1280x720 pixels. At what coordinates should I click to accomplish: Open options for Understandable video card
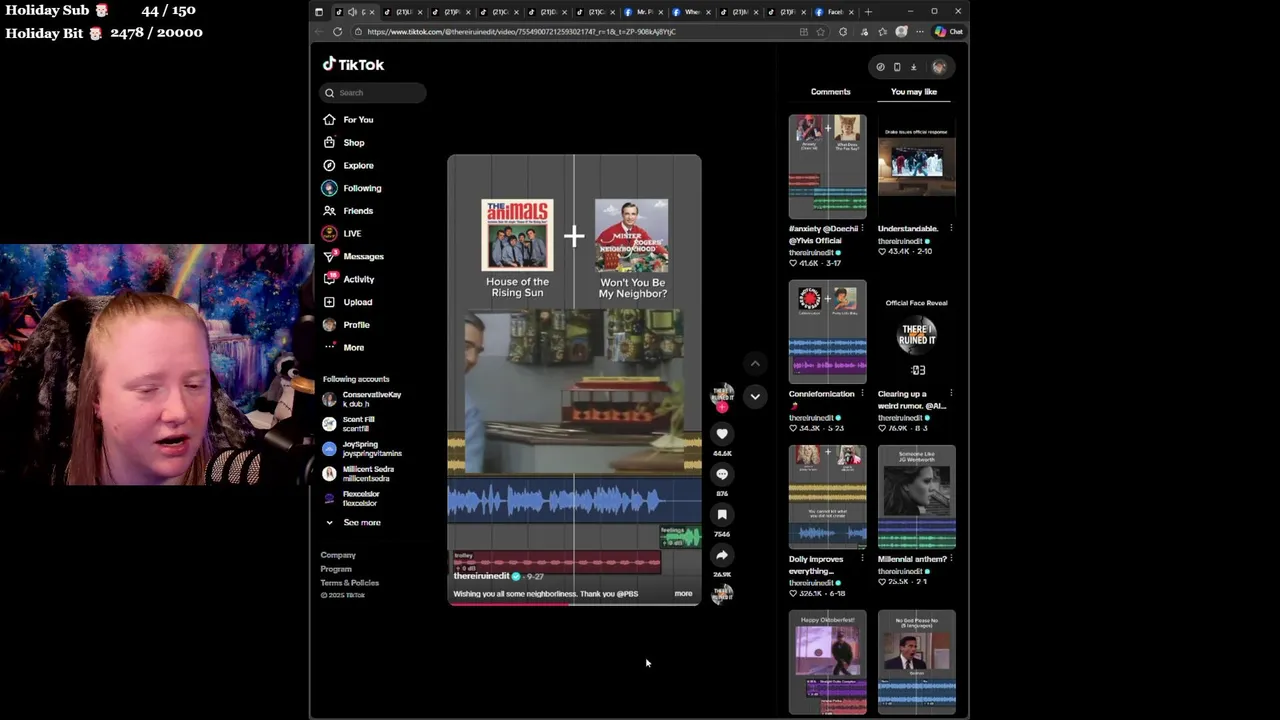click(x=951, y=229)
